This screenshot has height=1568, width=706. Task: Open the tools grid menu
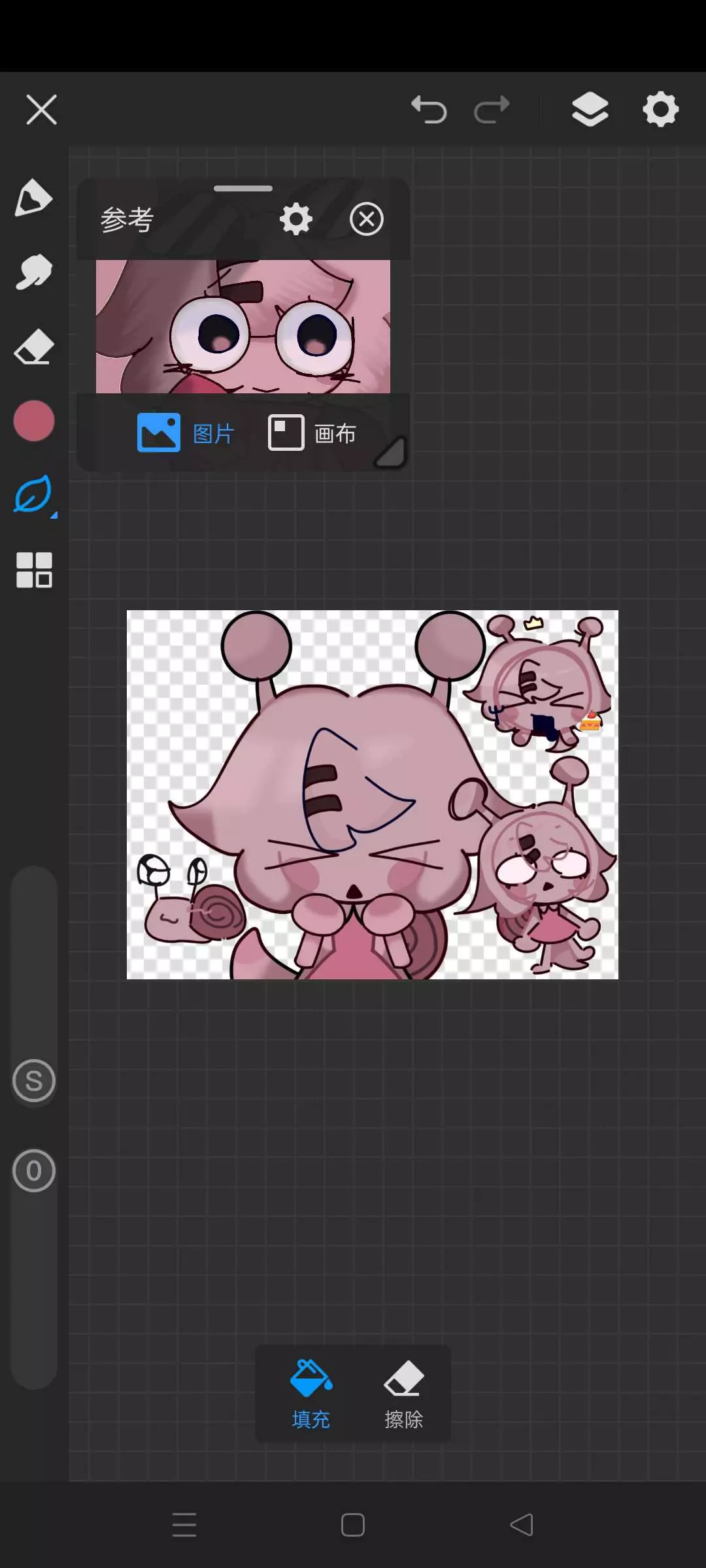point(34,570)
